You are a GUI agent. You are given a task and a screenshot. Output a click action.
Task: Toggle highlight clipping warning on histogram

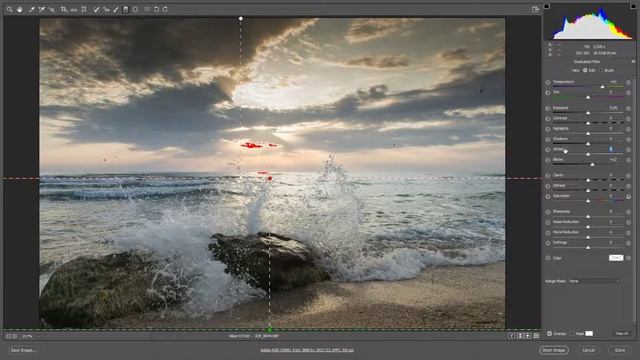click(633, 6)
